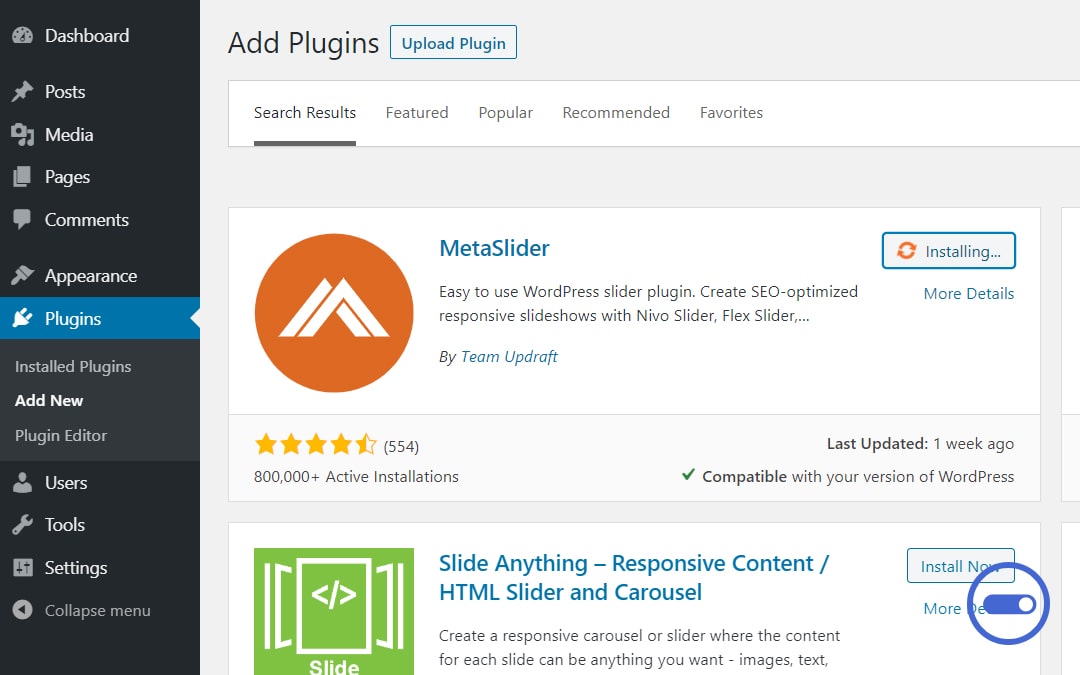
Task: Open the Media library icon
Action: 22,134
